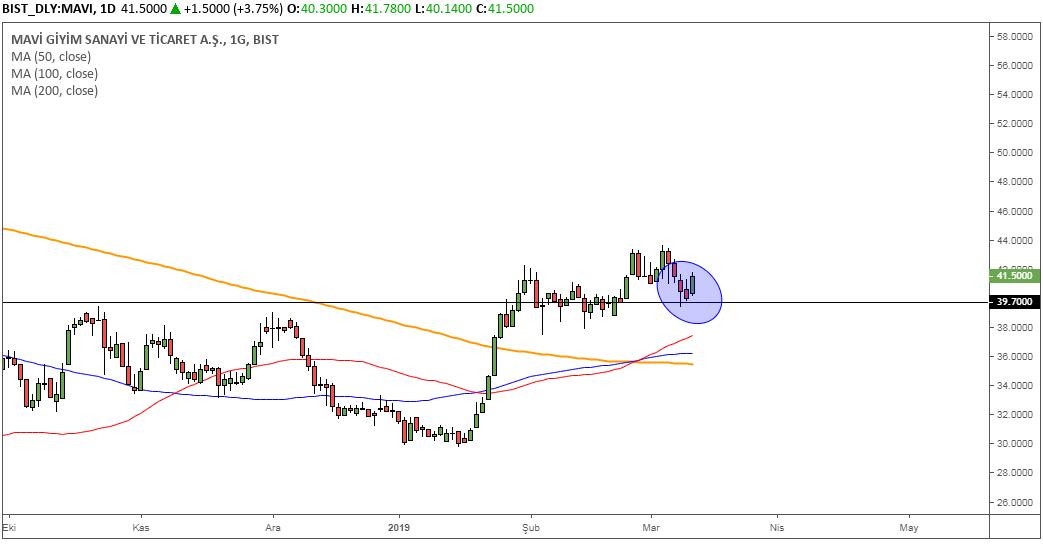Click the 38.0000 price axis label
This screenshot has height=546, width=1043.
tap(1014, 327)
